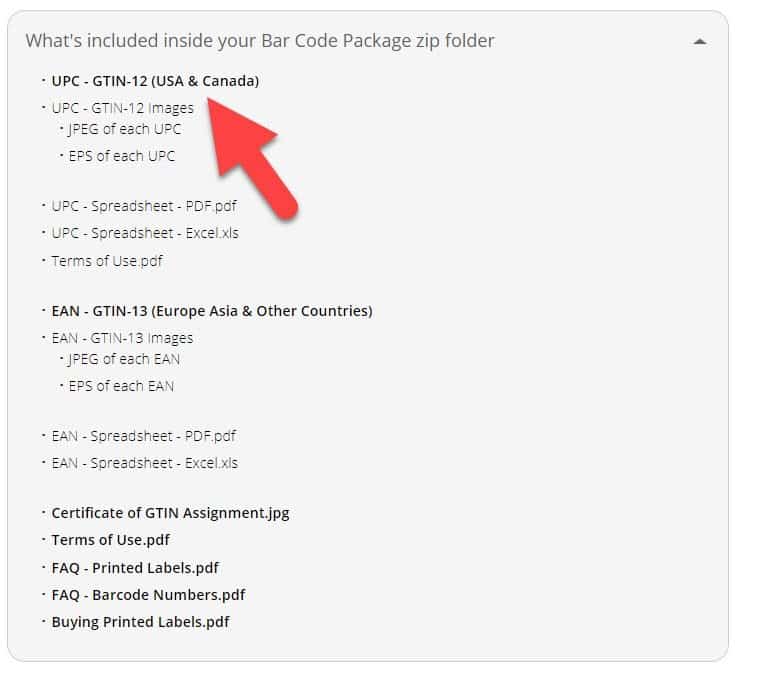Click JPEG of each EAN entry
The width and height of the screenshot is (760, 674).
coord(124,360)
